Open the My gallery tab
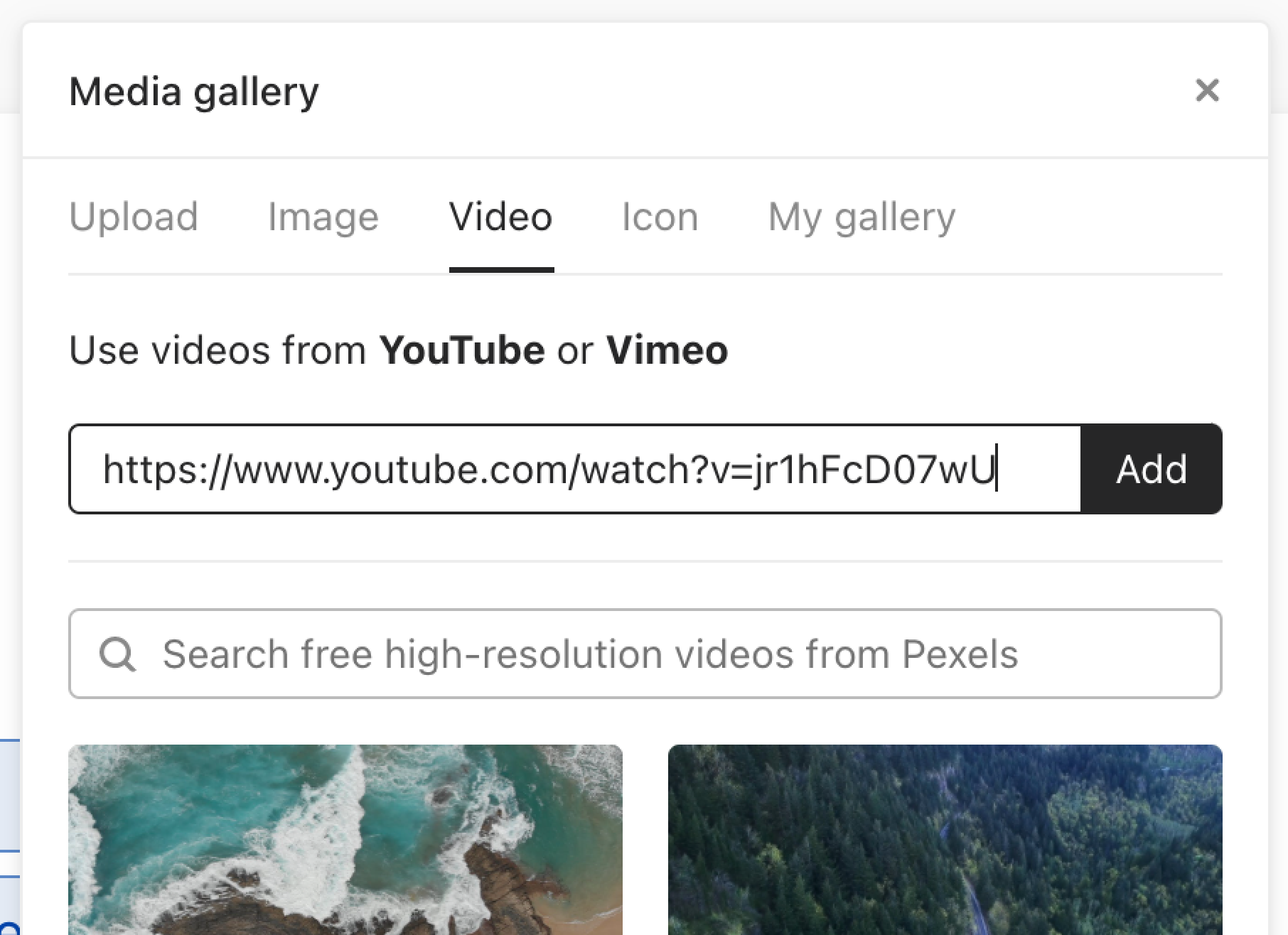Screen dimensions: 1288x935 point(862,217)
